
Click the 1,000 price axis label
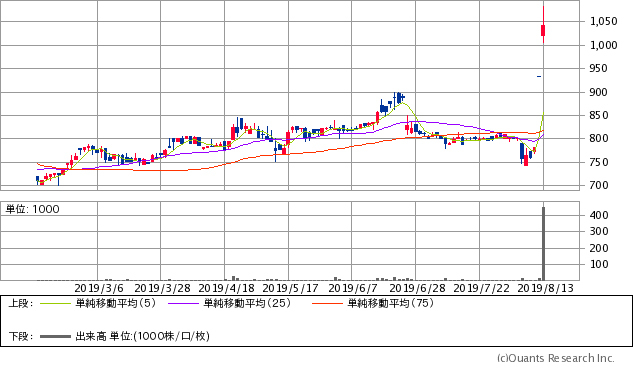pyautogui.click(x=604, y=45)
